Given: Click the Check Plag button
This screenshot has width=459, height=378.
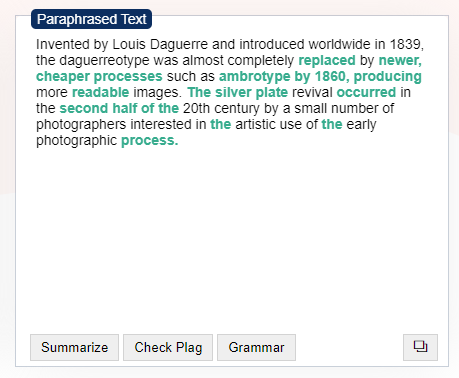Looking at the screenshot, I should pos(168,347).
